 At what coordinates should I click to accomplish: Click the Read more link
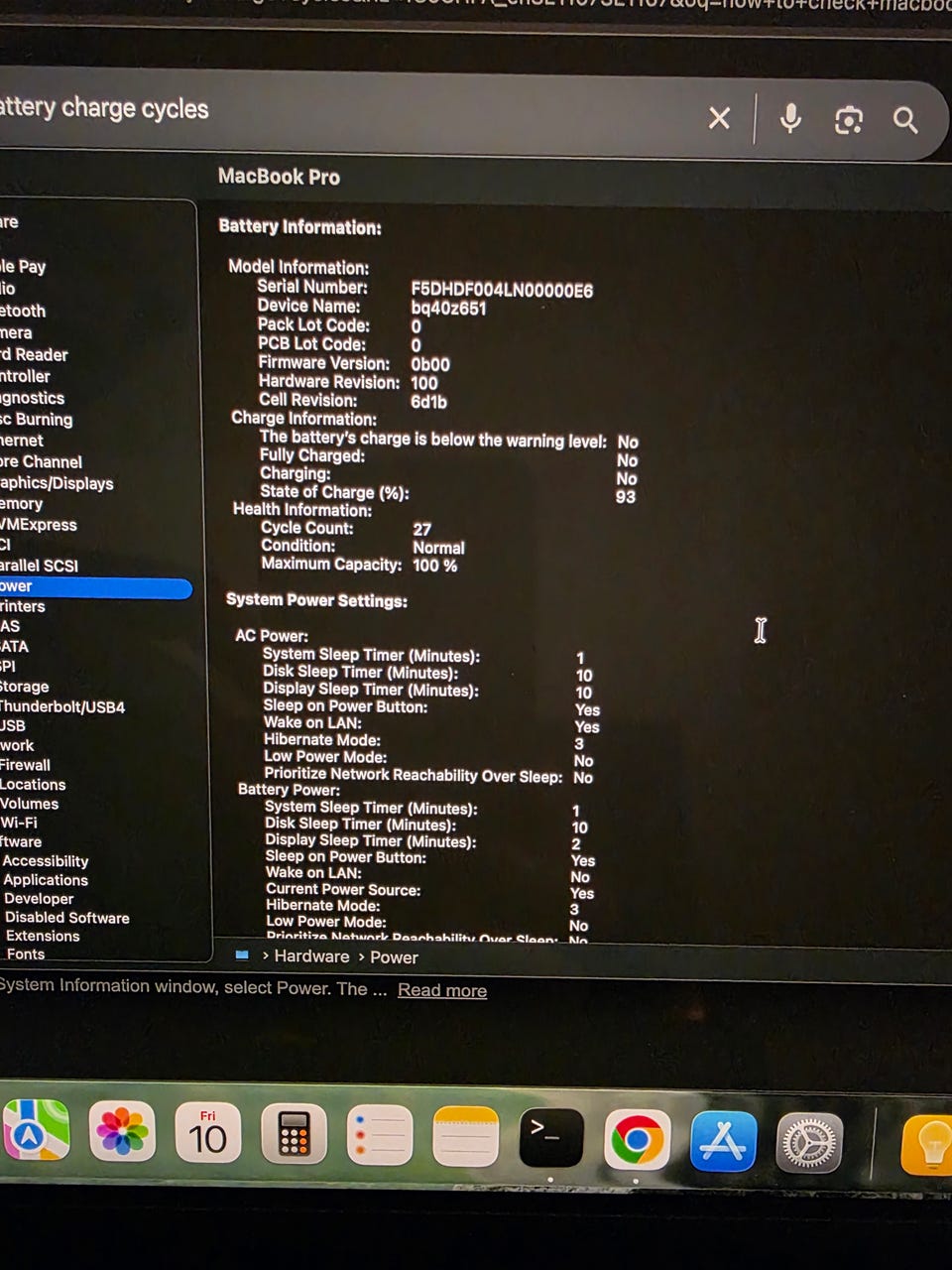pos(441,990)
